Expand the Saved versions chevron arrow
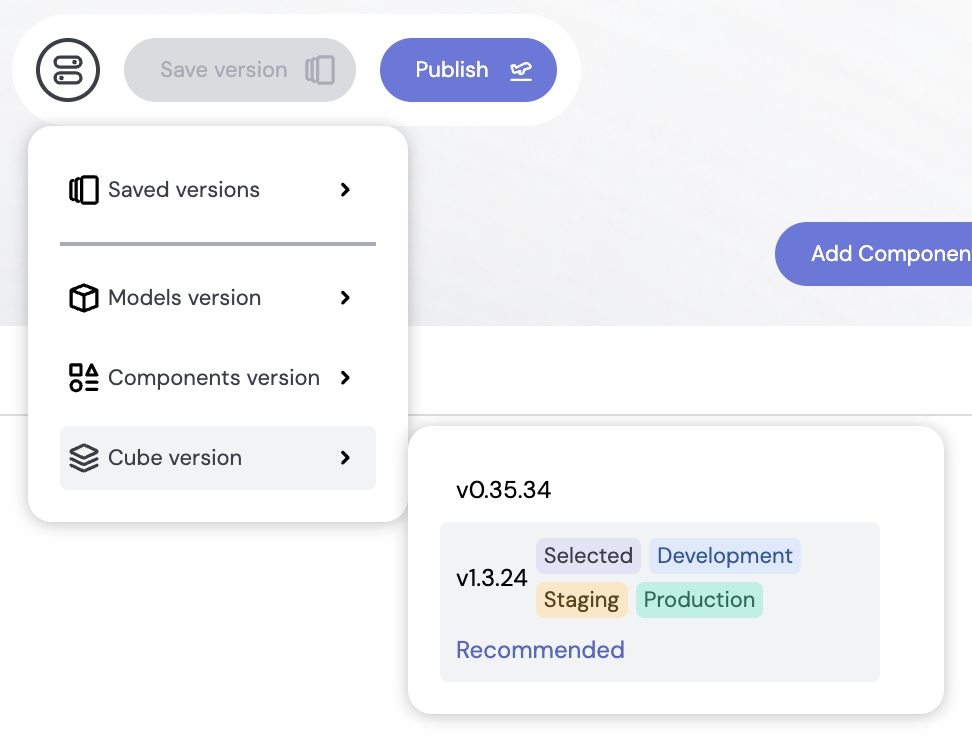This screenshot has width=972, height=752. (x=345, y=190)
